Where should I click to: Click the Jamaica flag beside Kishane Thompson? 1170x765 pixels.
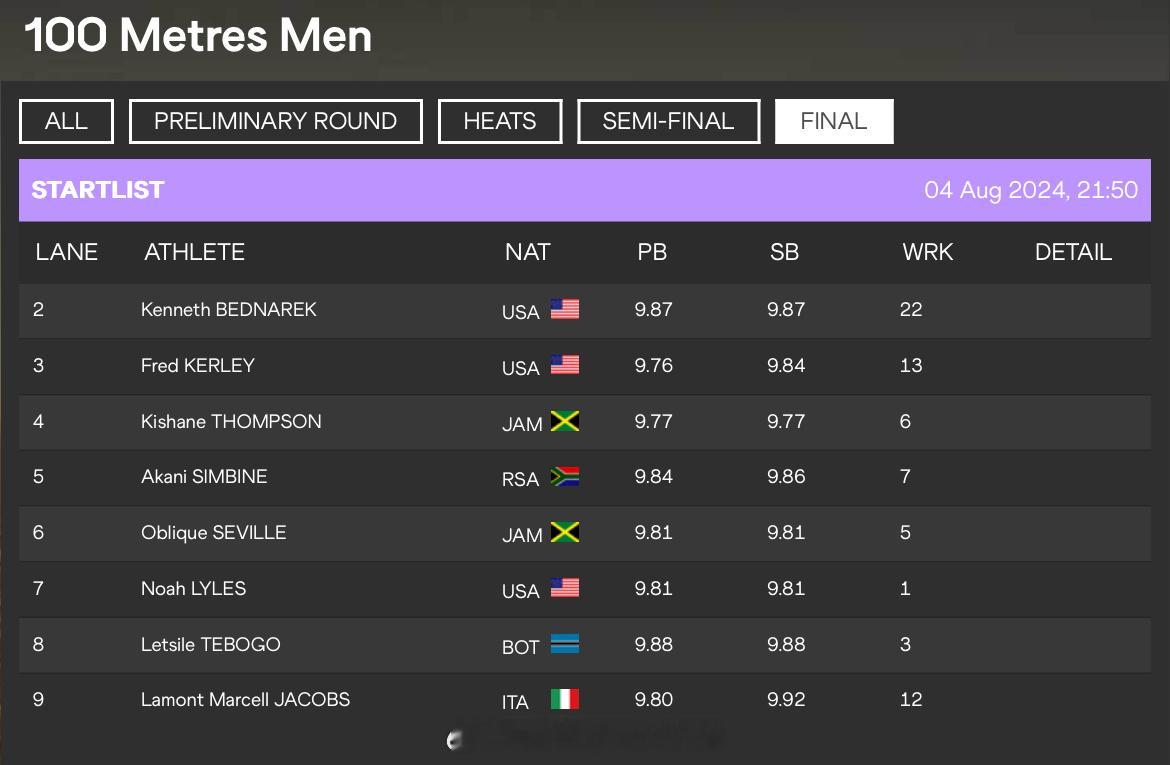point(565,421)
